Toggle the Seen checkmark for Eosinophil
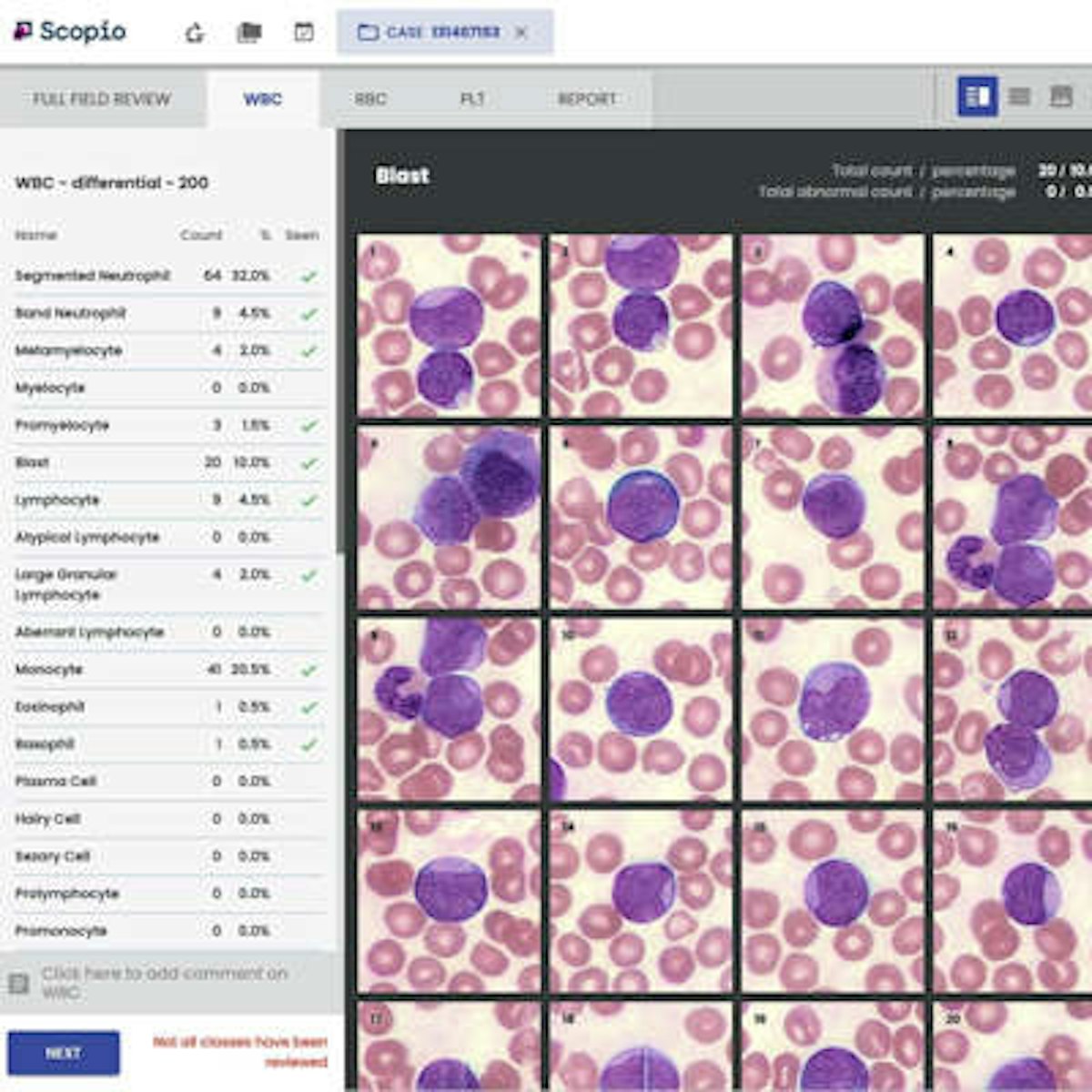Screen dimensions: 1092x1092 click(x=309, y=705)
